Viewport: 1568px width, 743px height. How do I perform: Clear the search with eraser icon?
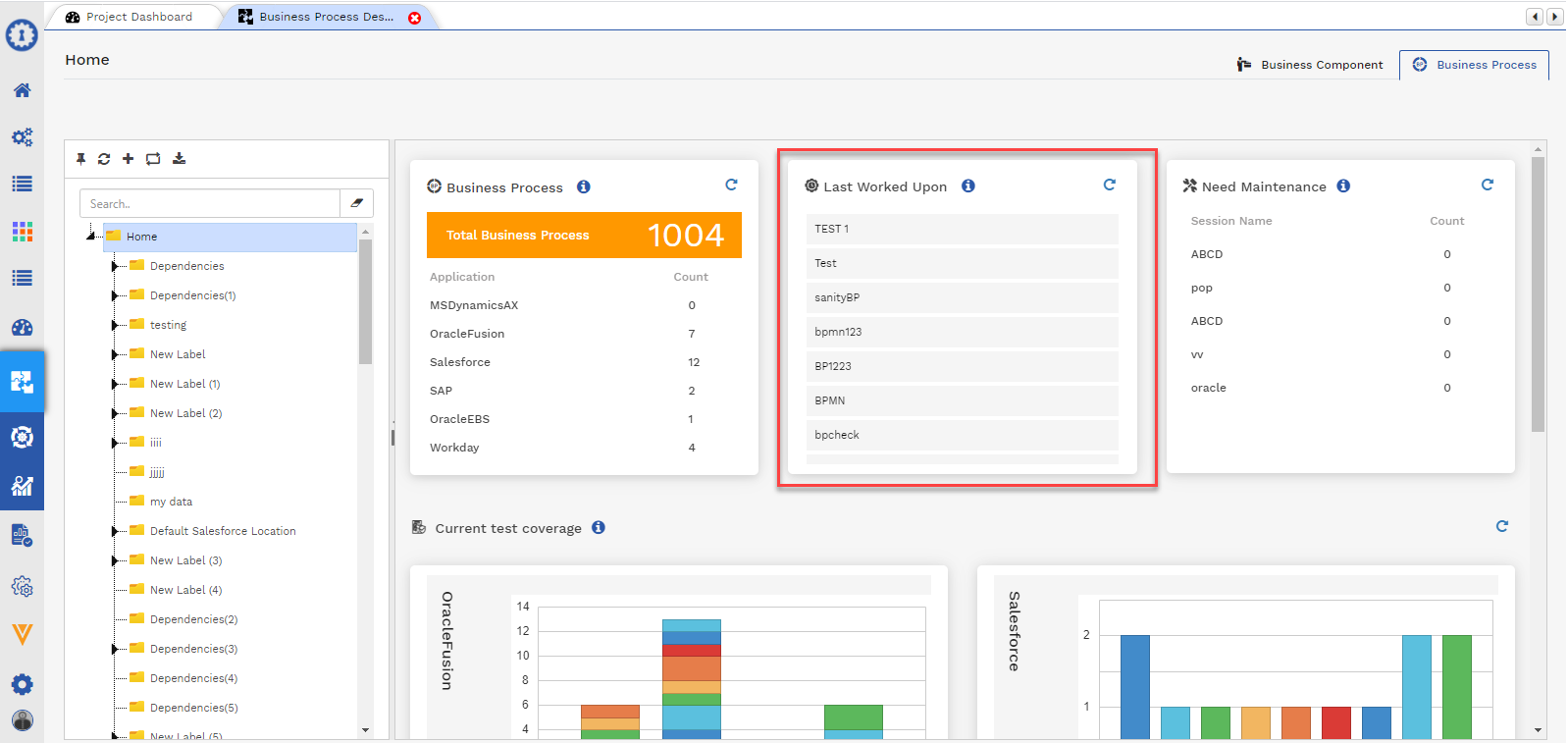[x=356, y=203]
